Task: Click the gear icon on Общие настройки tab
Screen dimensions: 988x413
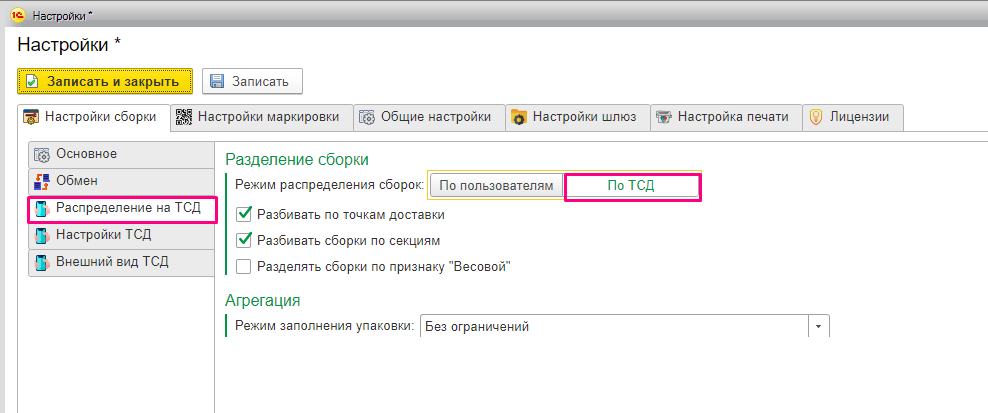Action: pyautogui.click(x=367, y=117)
